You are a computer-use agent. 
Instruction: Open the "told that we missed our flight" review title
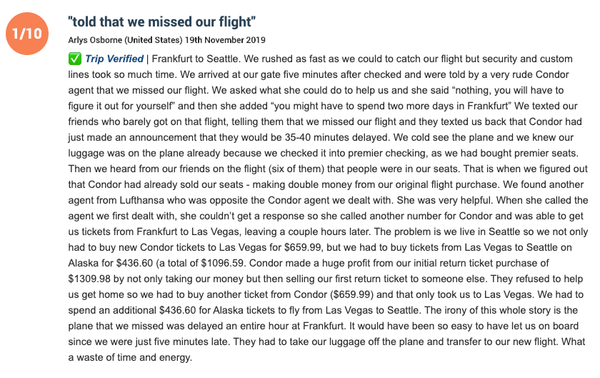pyautogui.click(x=162, y=22)
